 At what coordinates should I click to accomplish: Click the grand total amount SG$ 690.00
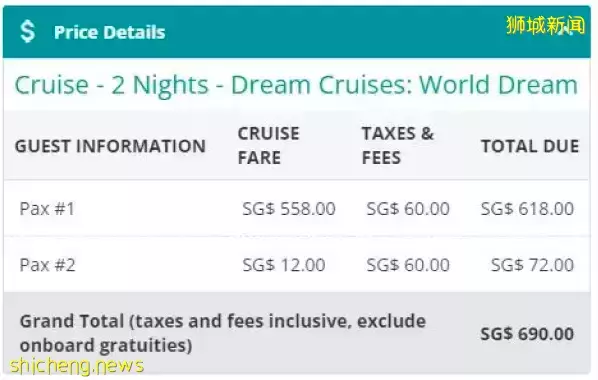[x=527, y=334]
